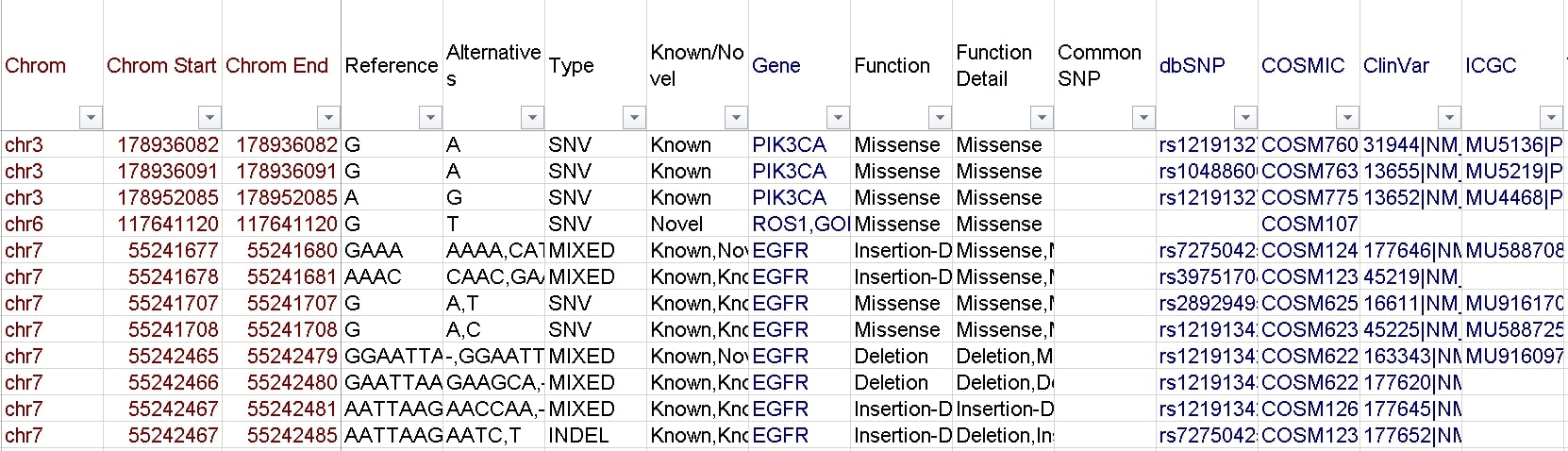Expand the Common SNP filter arrow
Screen dimensions: 1568x451
[1143, 118]
